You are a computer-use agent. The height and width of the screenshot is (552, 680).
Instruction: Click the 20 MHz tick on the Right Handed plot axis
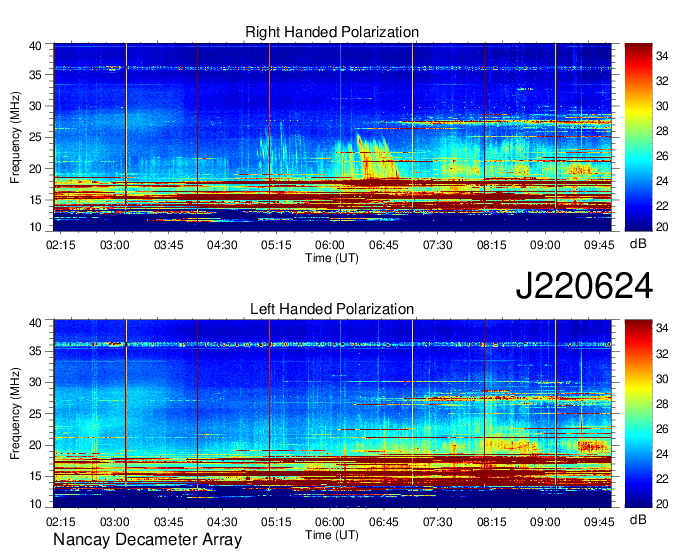(x=35, y=169)
